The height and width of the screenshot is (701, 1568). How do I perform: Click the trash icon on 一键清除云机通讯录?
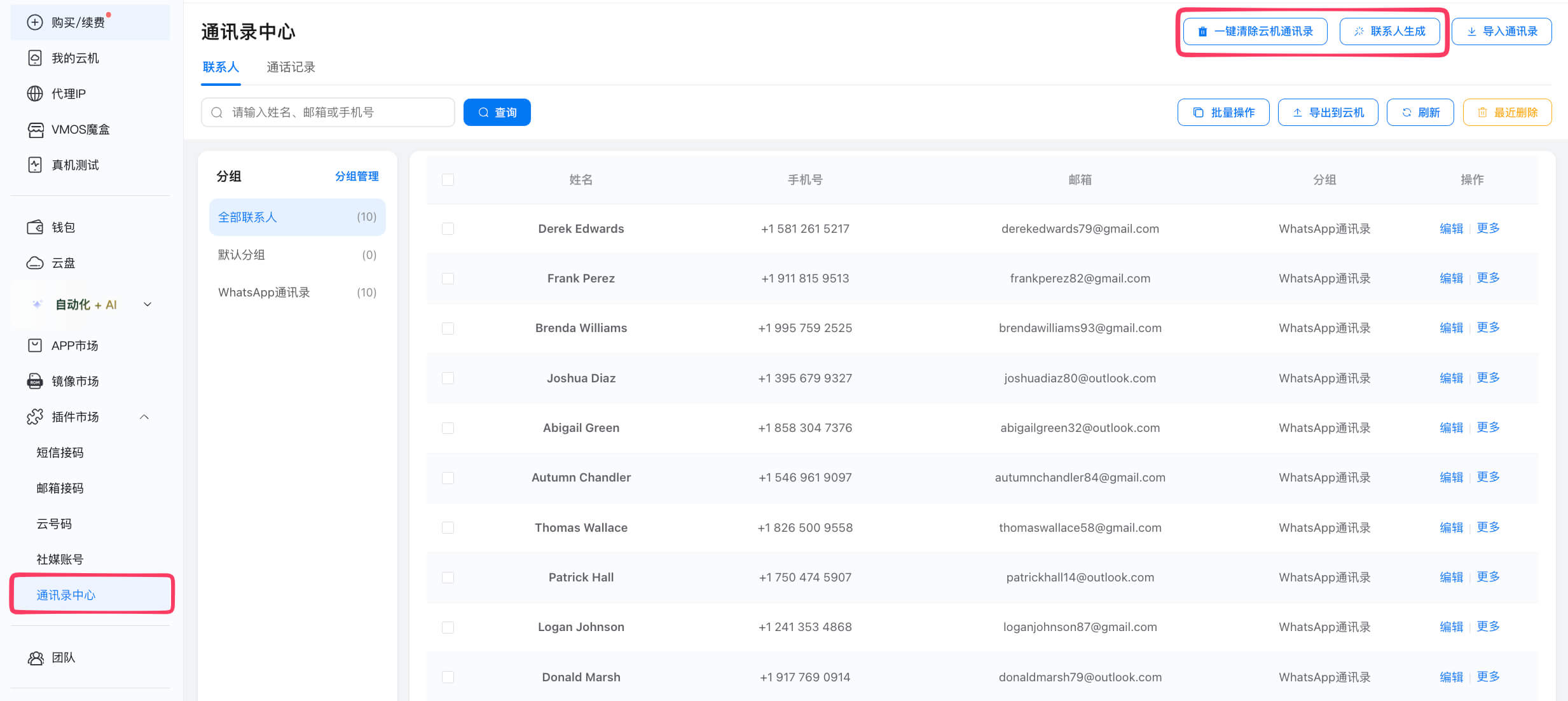pos(1202,32)
